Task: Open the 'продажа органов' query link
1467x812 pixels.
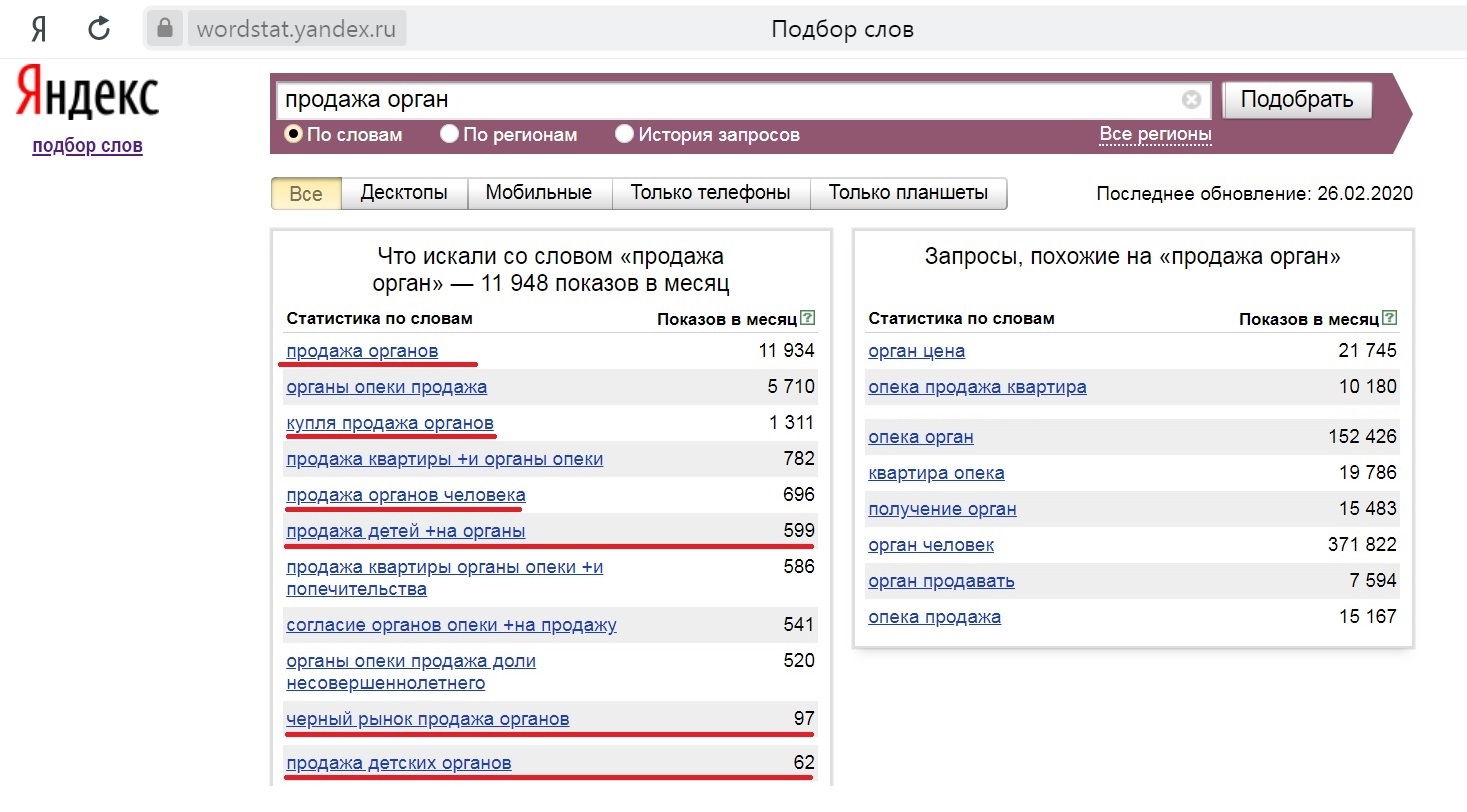Action: pyautogui.click(x=362, y=351)
